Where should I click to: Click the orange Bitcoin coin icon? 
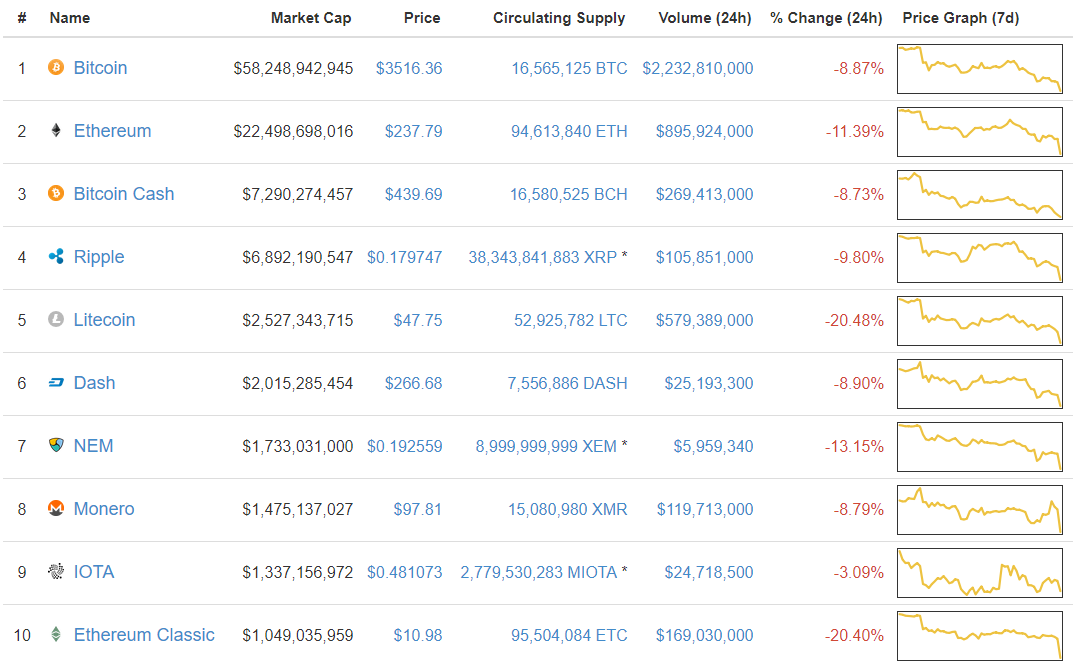56,68
